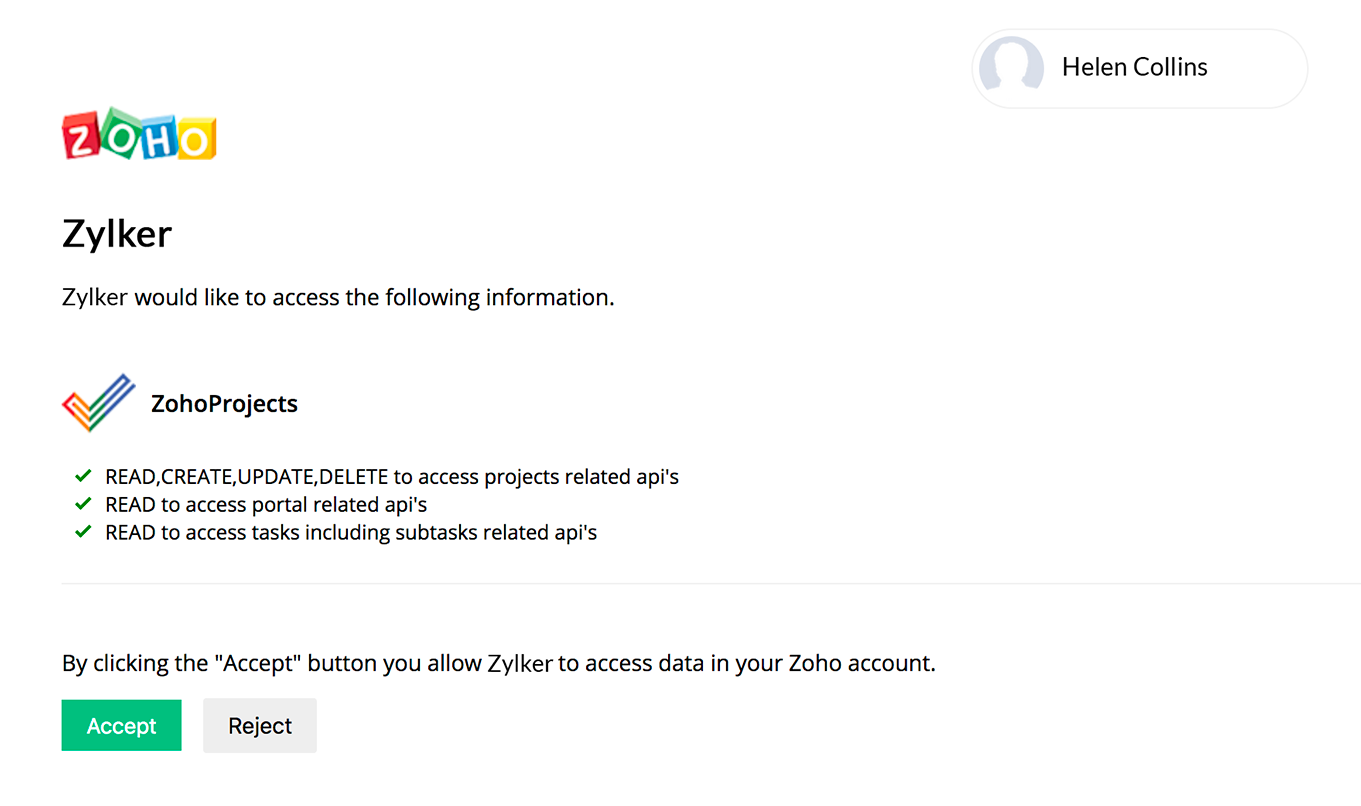
Task: Click the 'Zylker would like to access' sentence
Action: click(338, 298)
